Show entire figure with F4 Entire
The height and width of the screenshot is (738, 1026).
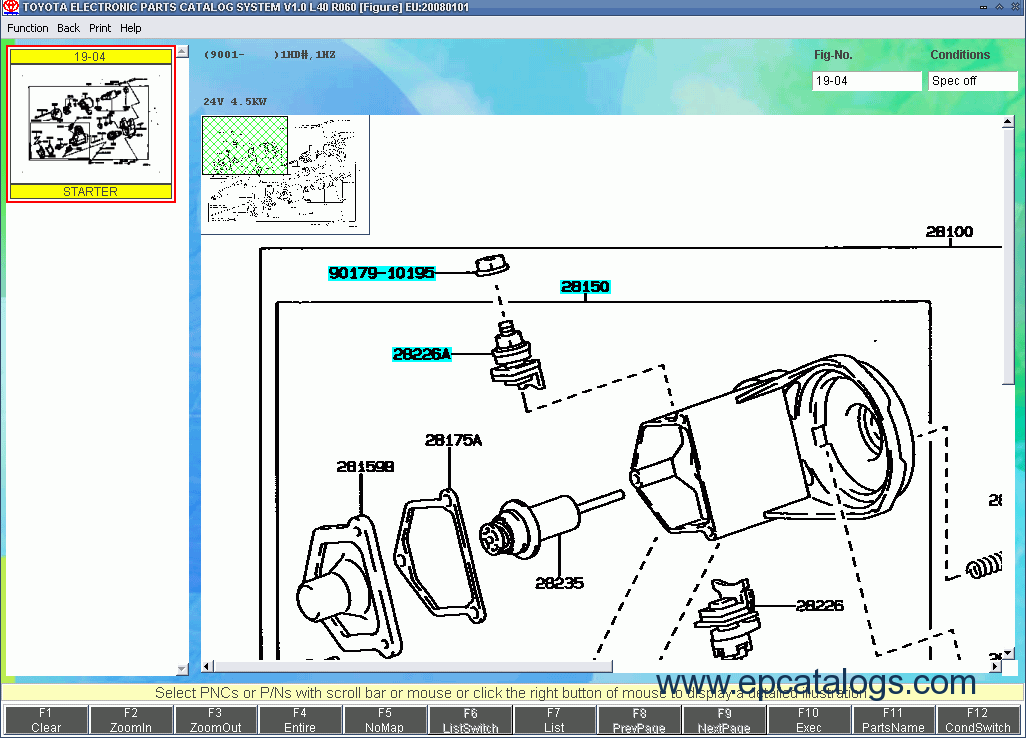300,720
